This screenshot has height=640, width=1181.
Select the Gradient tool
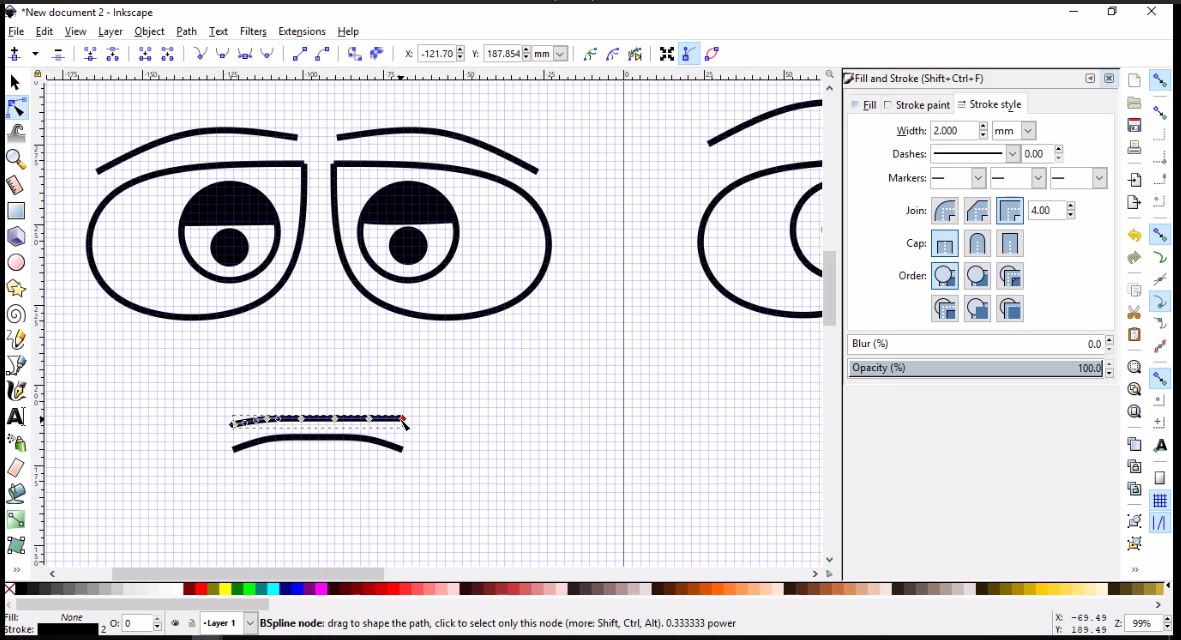[16, 520]
